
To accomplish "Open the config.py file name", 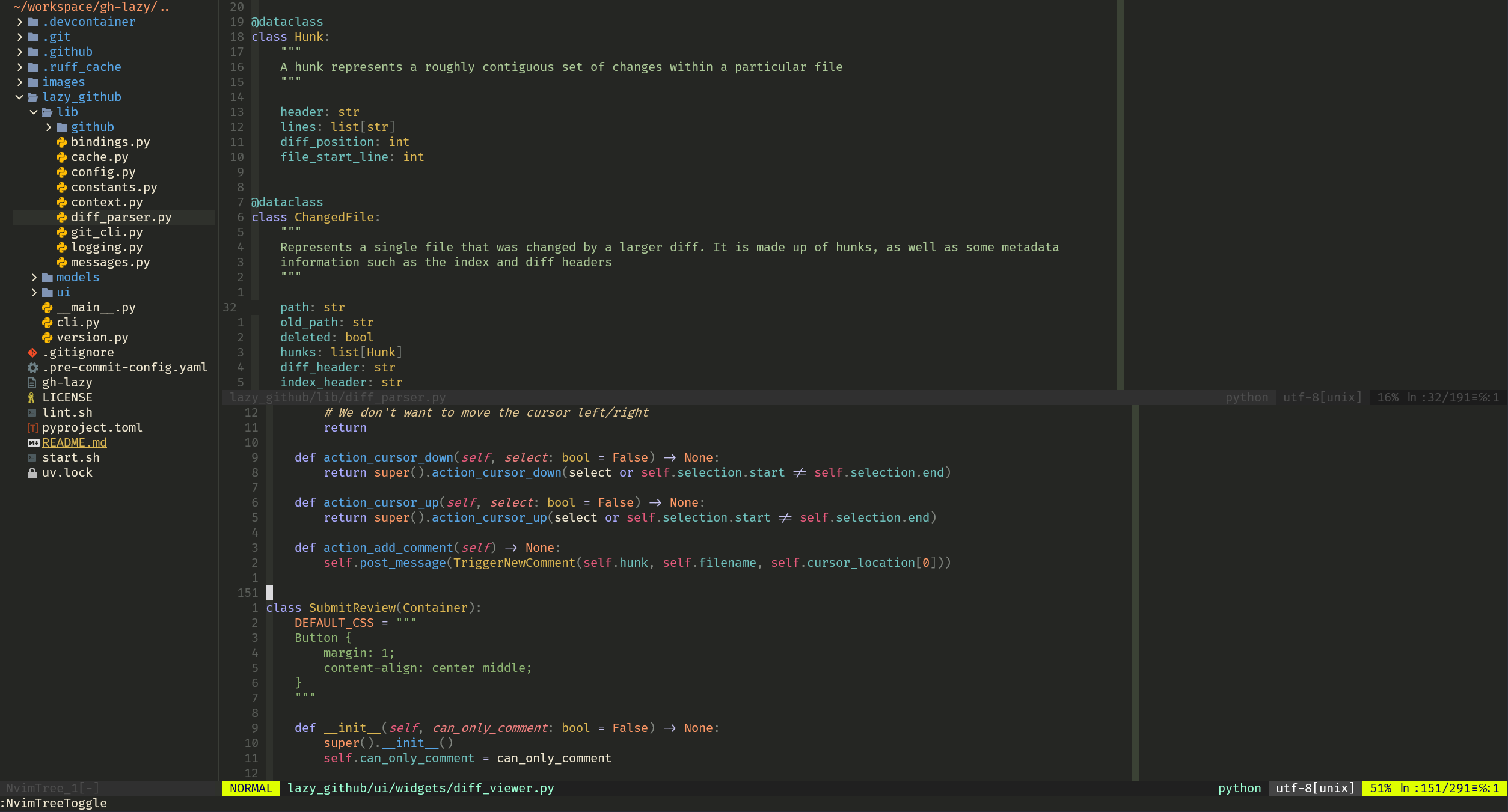I will pos(103,172).
